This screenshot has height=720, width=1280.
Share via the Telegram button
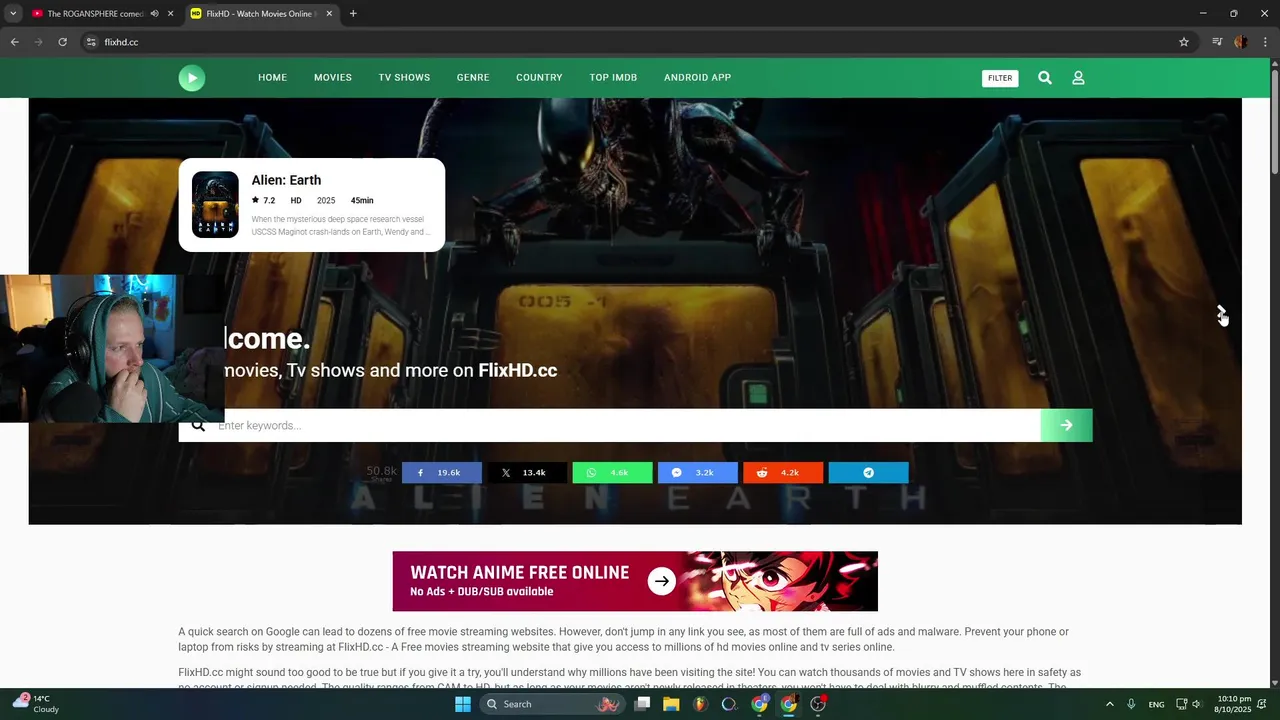(x=869, y=473)
